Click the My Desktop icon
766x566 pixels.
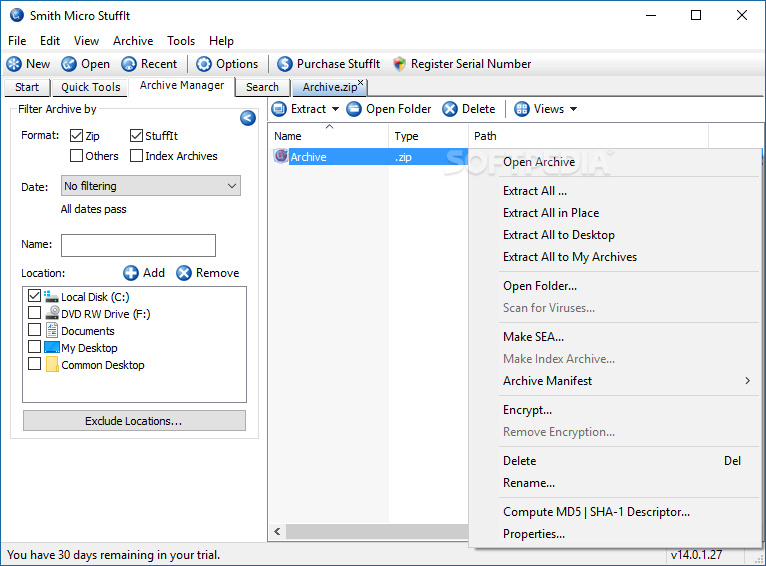tap(52, 348)
